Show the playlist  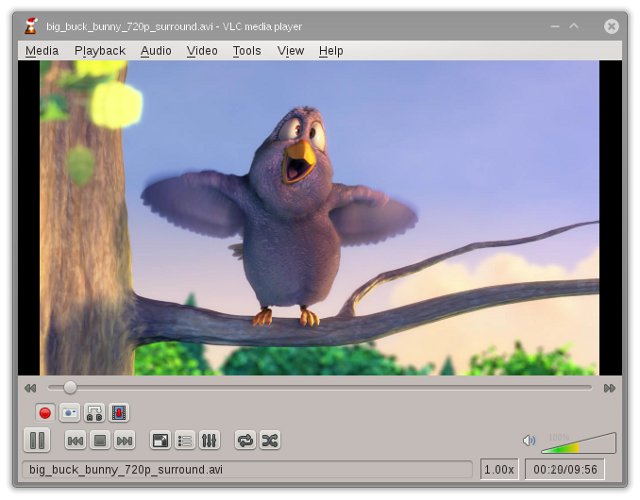pos(185,440)
